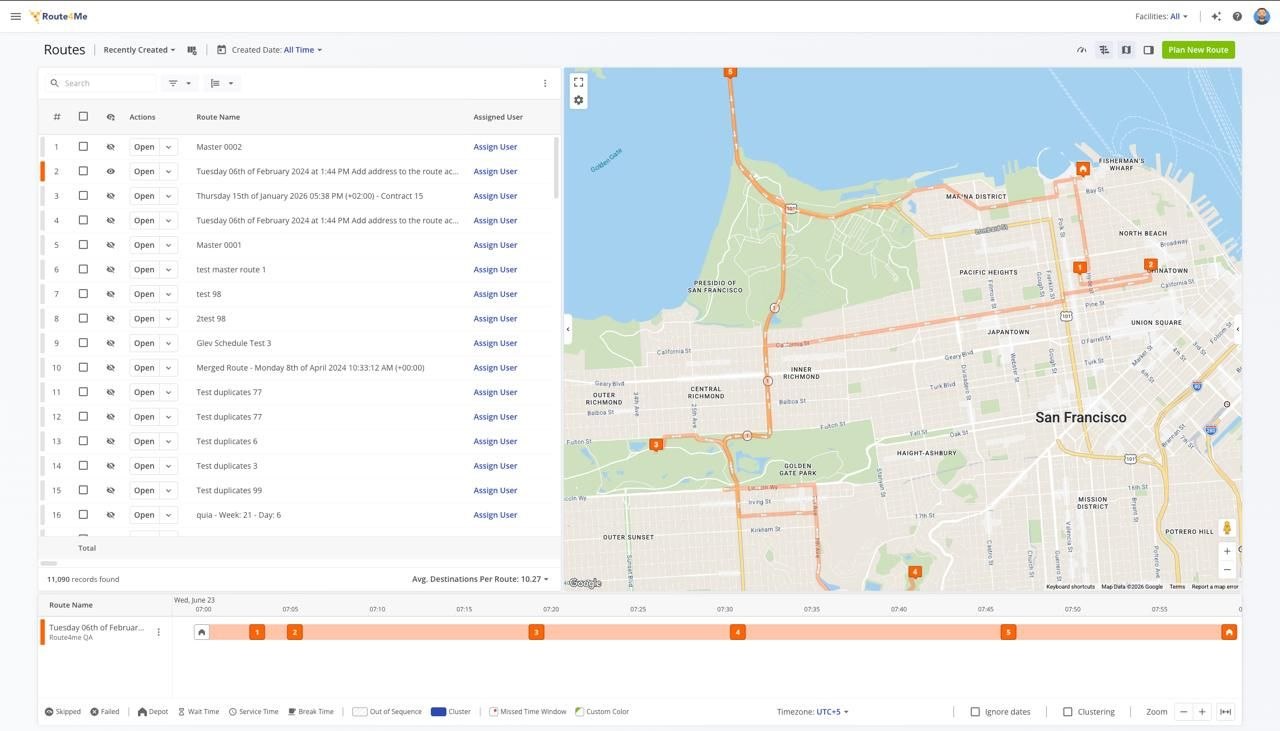Click the map's right edge collapse arrow
The width and height of the screenshot is (1280, 731).
(1237, 329)
